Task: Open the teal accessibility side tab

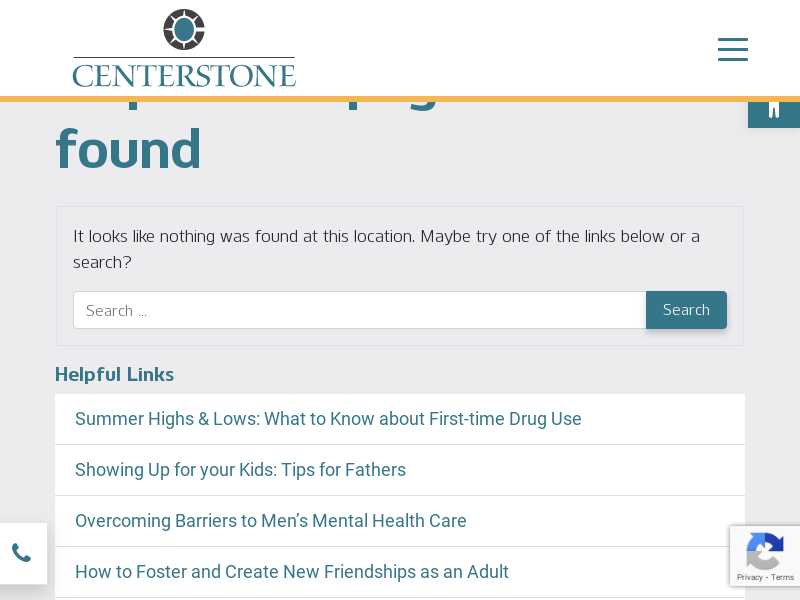Action: pyautogui.click(x=774, y=113)
